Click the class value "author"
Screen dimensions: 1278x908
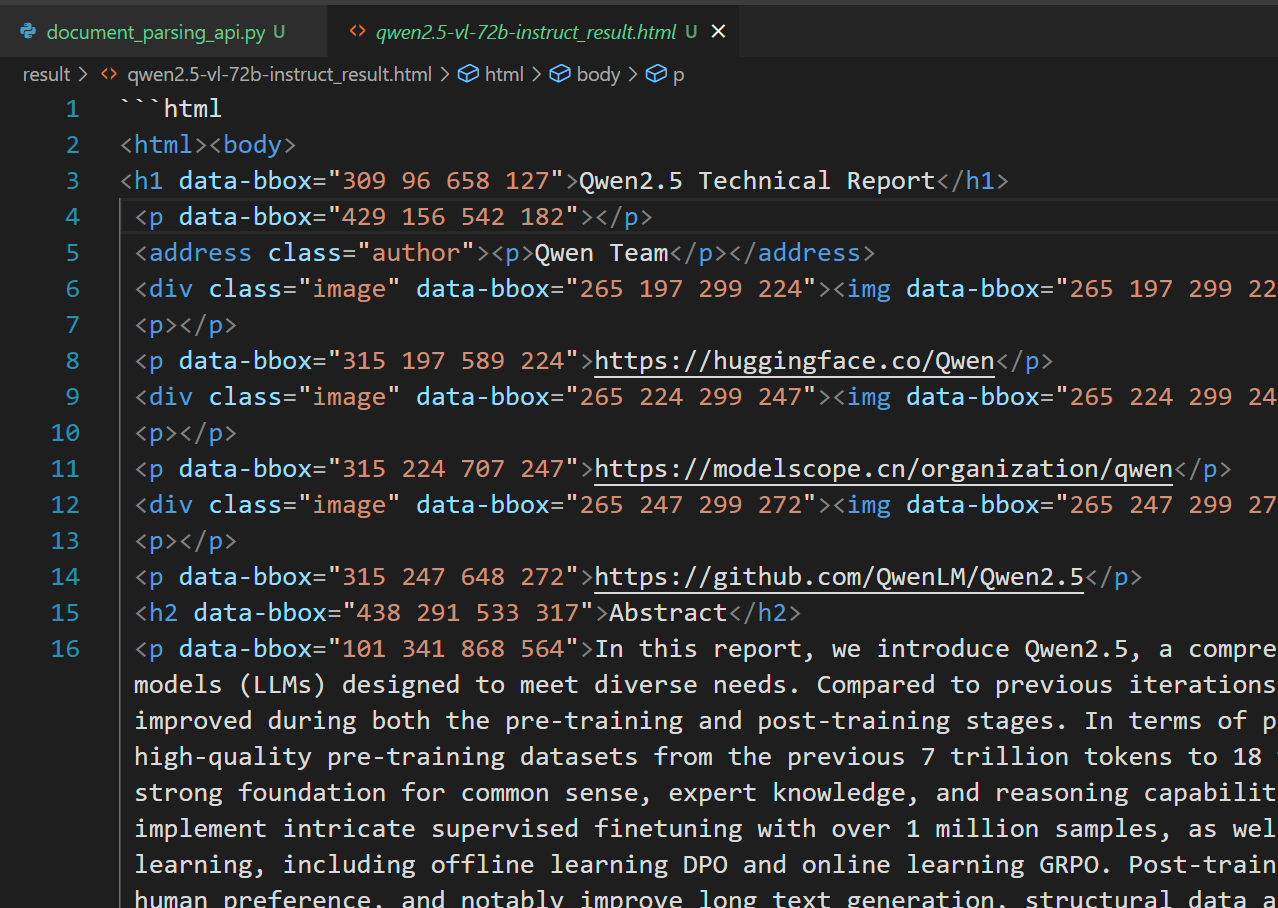(416, 253)
